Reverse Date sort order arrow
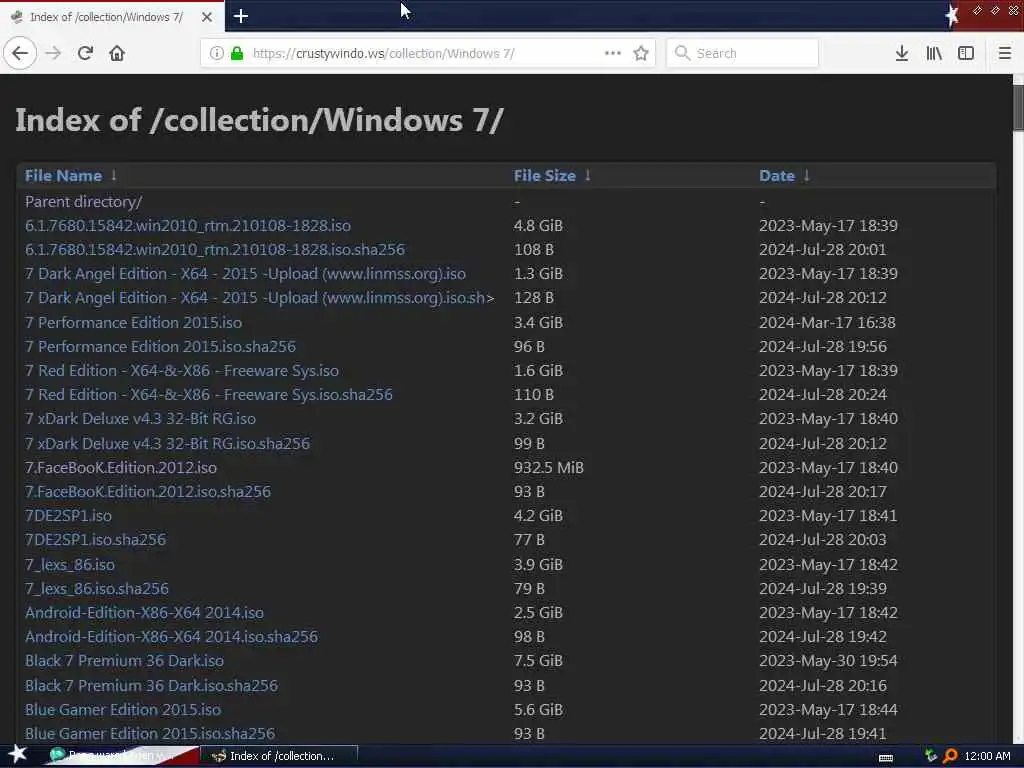Image resolution: width=1024 pixels, height=768 pixels. [x=807, y=175]
